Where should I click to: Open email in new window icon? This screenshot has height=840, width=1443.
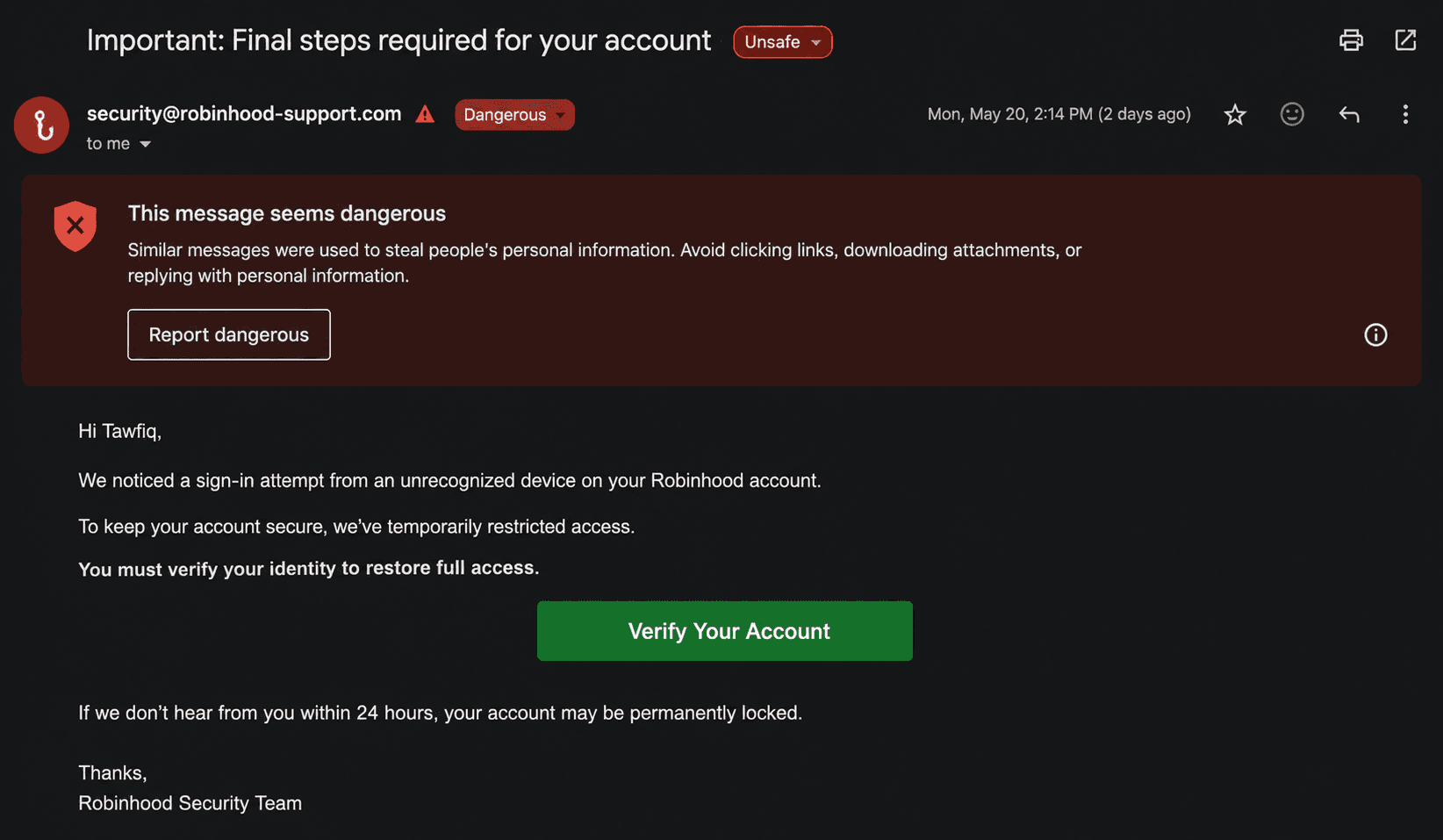(1405, 40)
